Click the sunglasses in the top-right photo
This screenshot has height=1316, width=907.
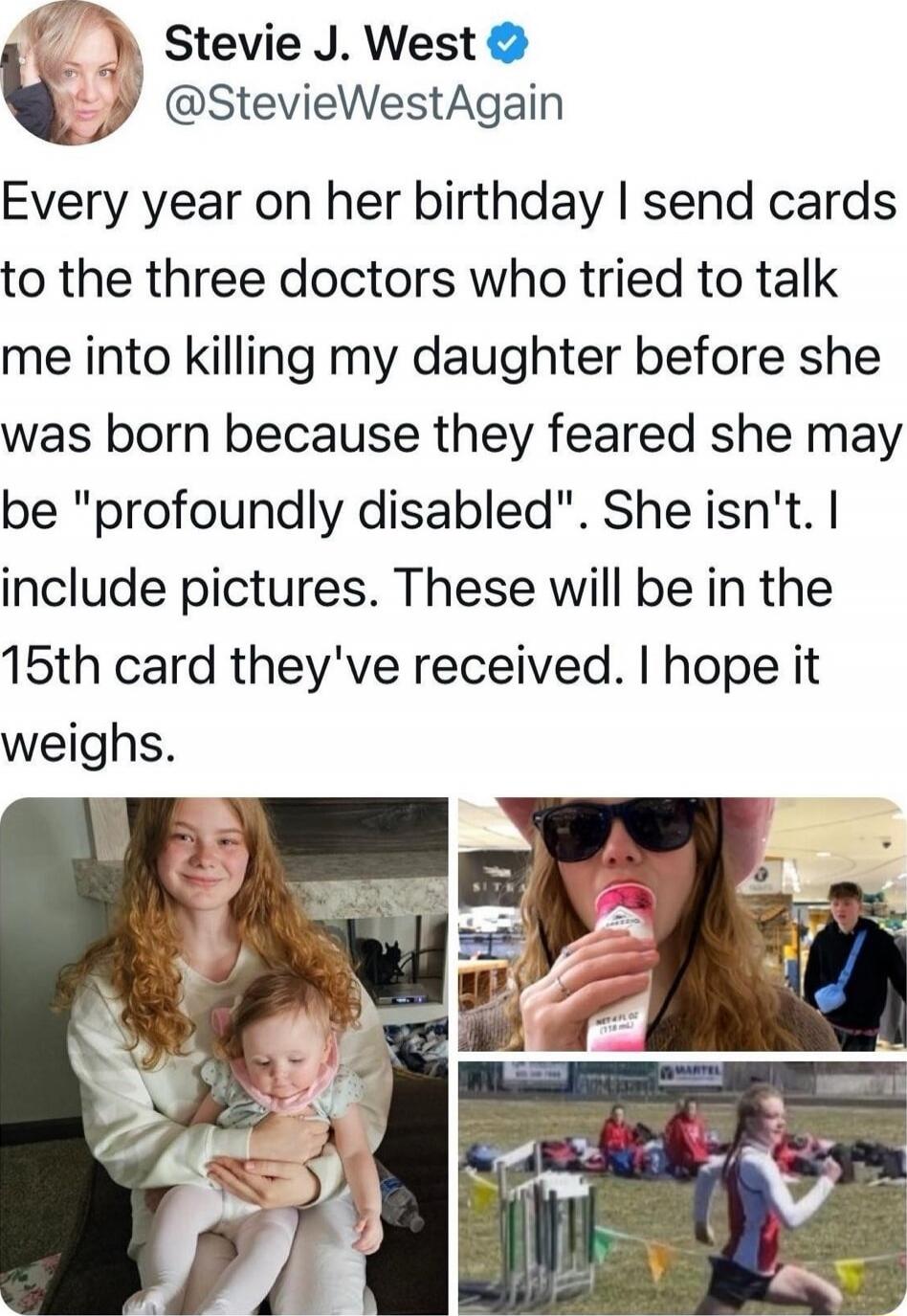pos(617,825)
